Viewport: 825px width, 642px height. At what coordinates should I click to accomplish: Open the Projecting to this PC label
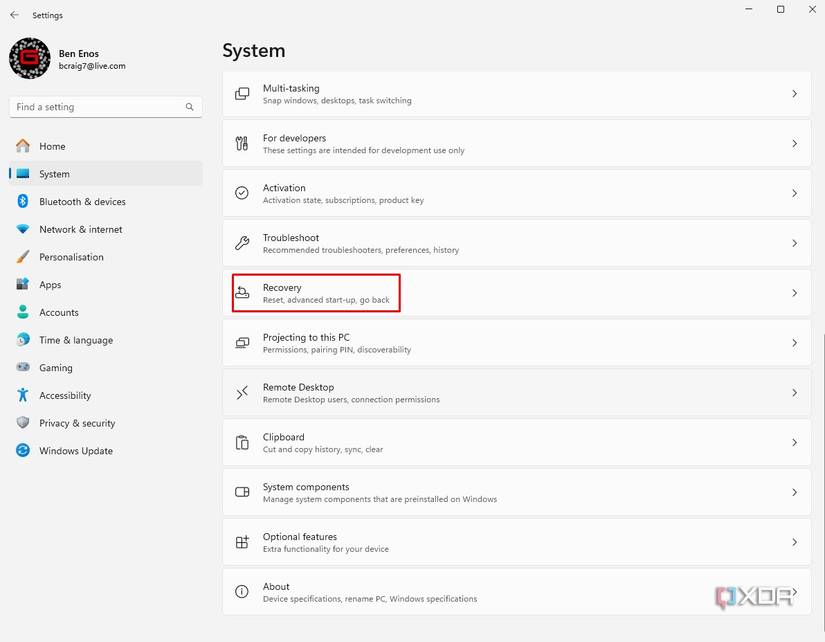pyautogui.click(x=306, y=337)
